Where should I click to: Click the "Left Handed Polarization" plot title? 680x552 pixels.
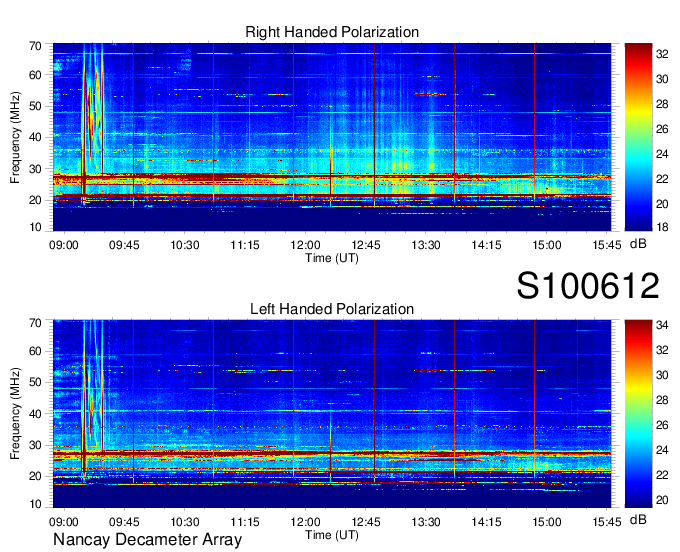click(x=332, y=309)
